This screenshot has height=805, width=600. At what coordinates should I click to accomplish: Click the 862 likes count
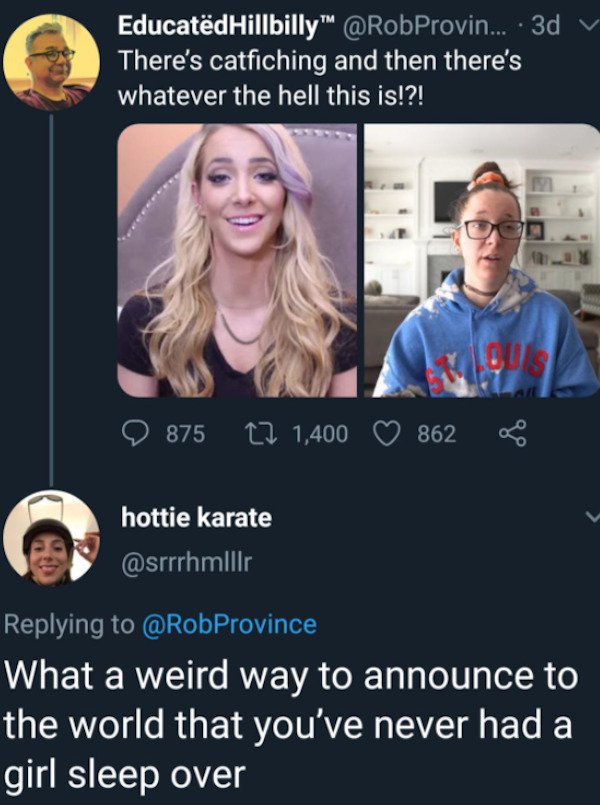coord(436,433)
